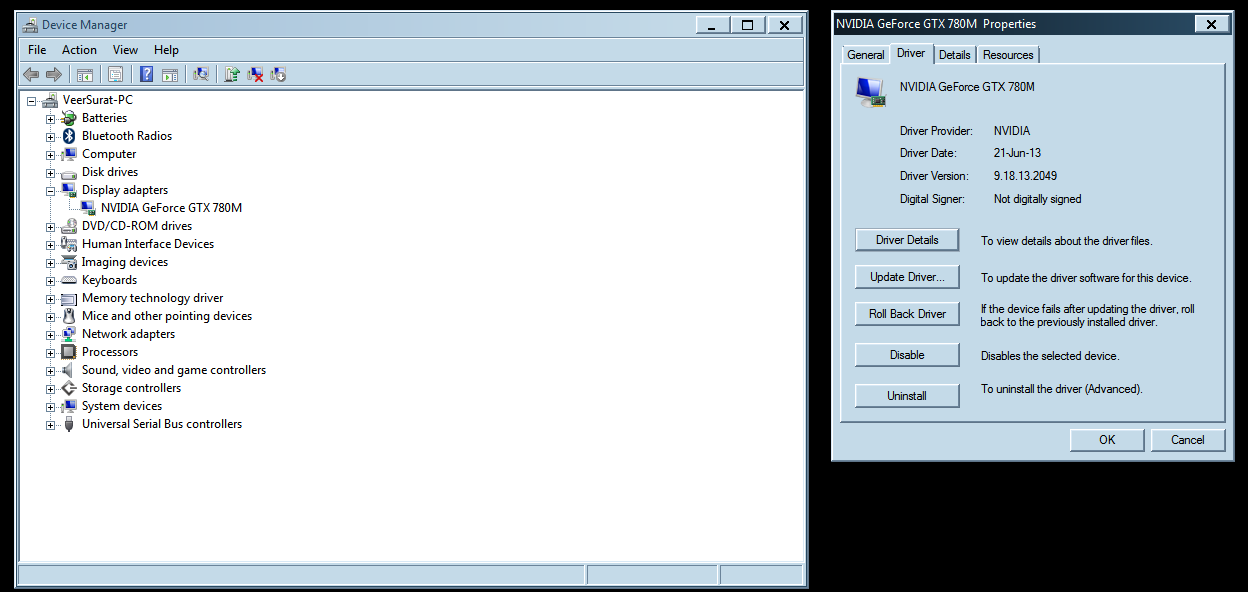Click the Uninstall button in Properties dialog
This screenshot has width=1248, height=592.
pyautogui.click(x=907, y=396)
